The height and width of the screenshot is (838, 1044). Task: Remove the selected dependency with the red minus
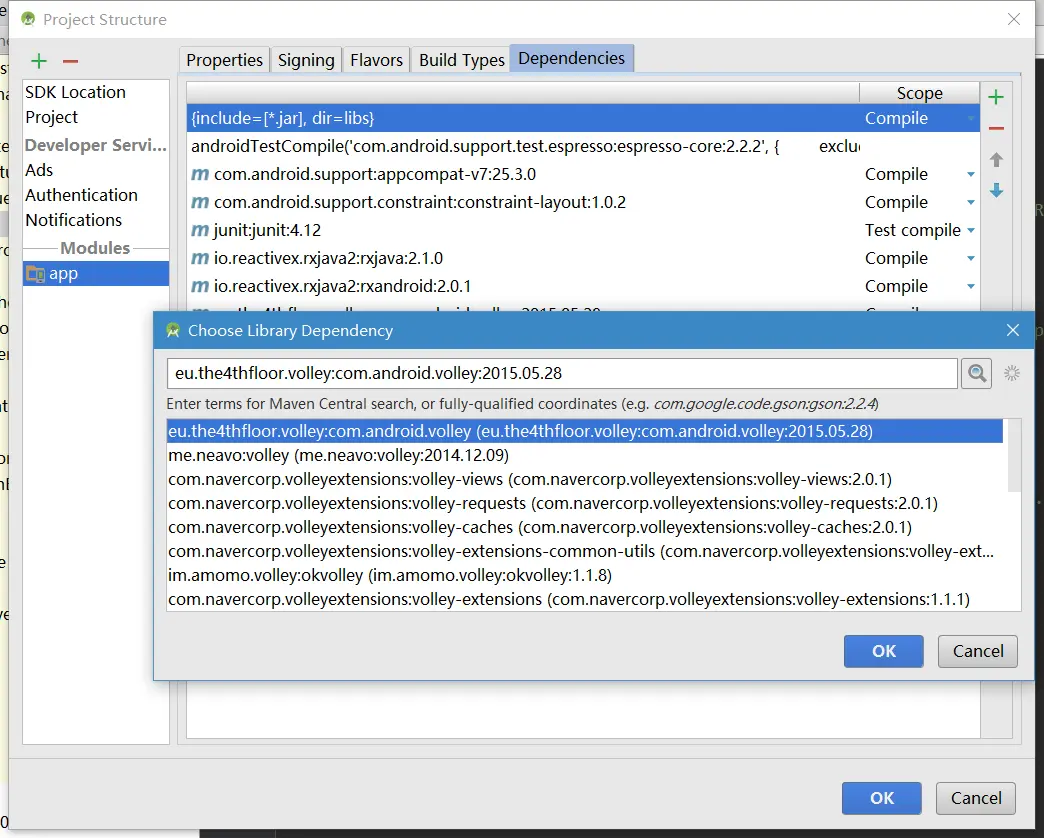996,128
